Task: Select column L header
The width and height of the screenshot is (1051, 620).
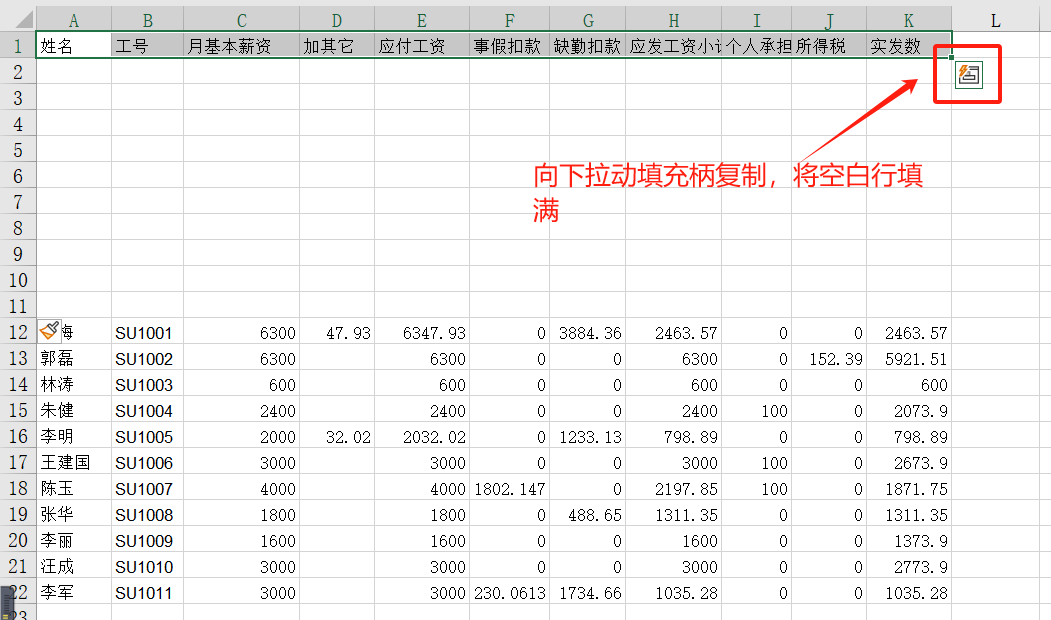Action: click(995, 20)
